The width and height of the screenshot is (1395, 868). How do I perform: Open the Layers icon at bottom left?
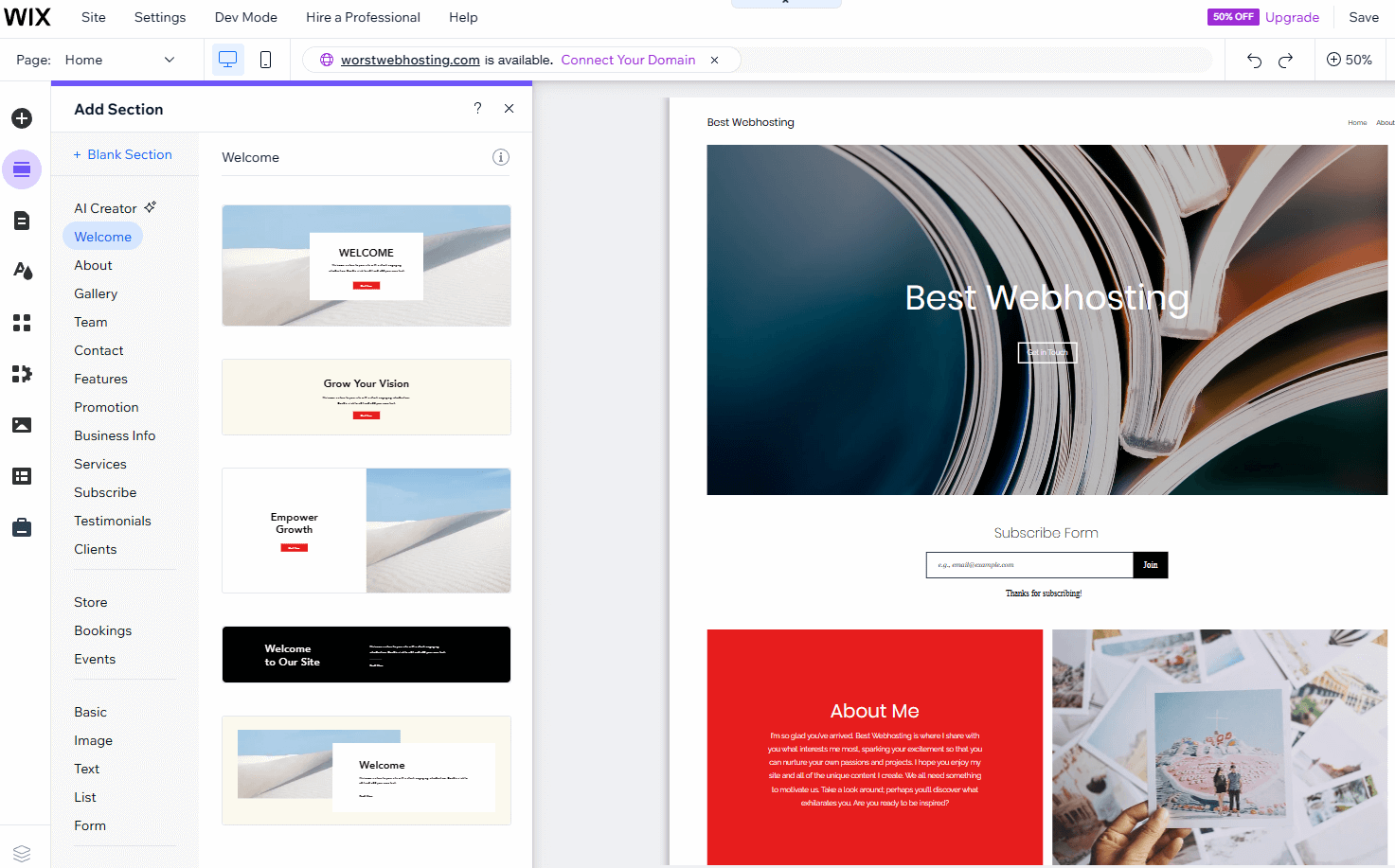pyautogui.click(x=22, y=853)
